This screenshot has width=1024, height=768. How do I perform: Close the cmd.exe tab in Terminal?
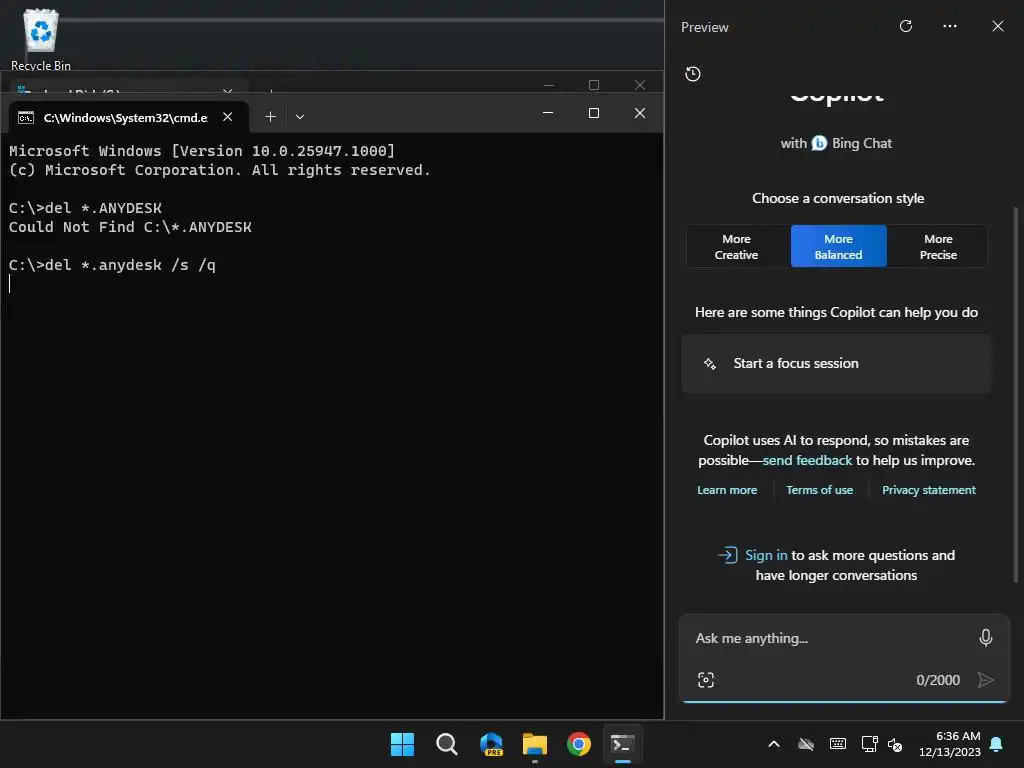tap(227, 117)
